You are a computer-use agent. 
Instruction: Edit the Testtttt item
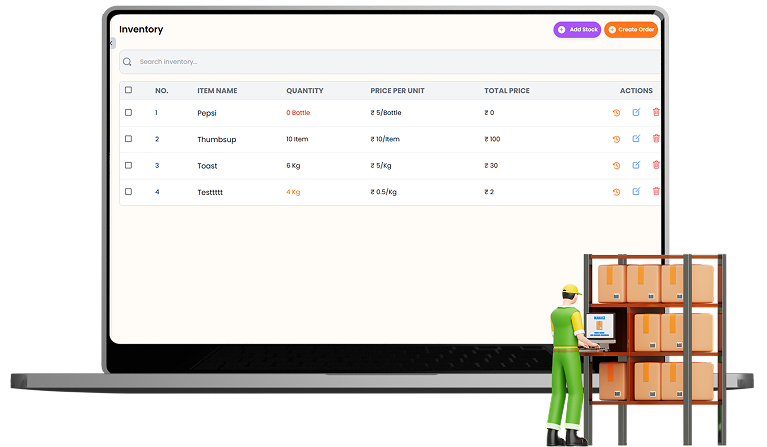coord(636,191)
